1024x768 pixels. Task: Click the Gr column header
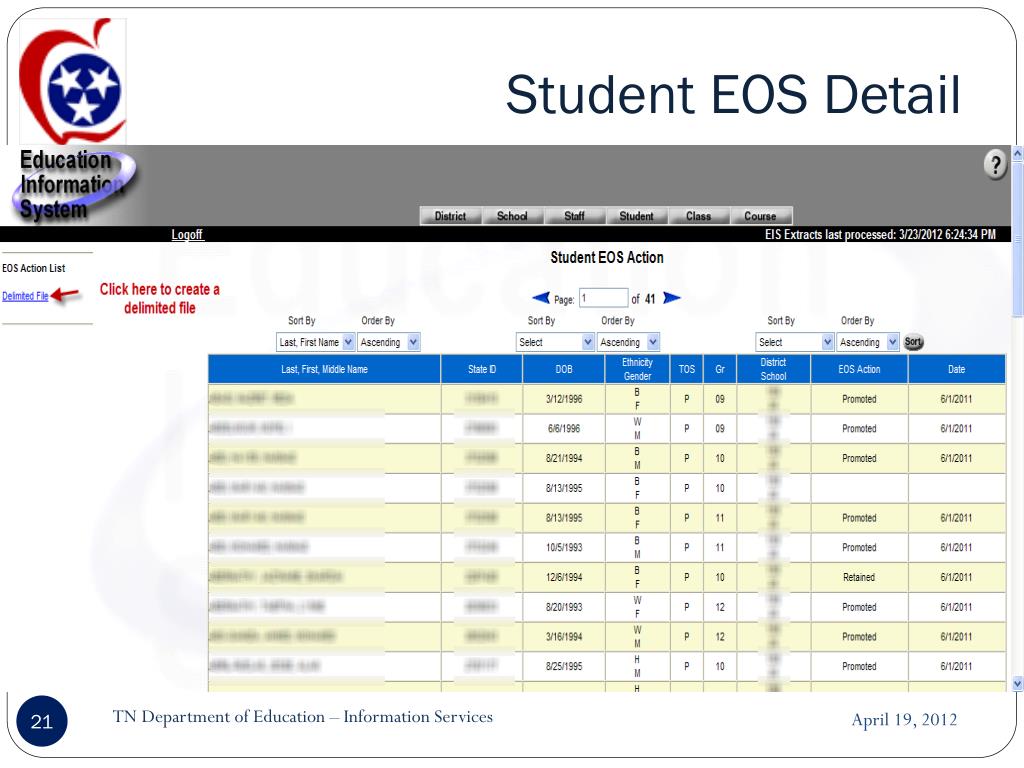click(x=720, y=369)
